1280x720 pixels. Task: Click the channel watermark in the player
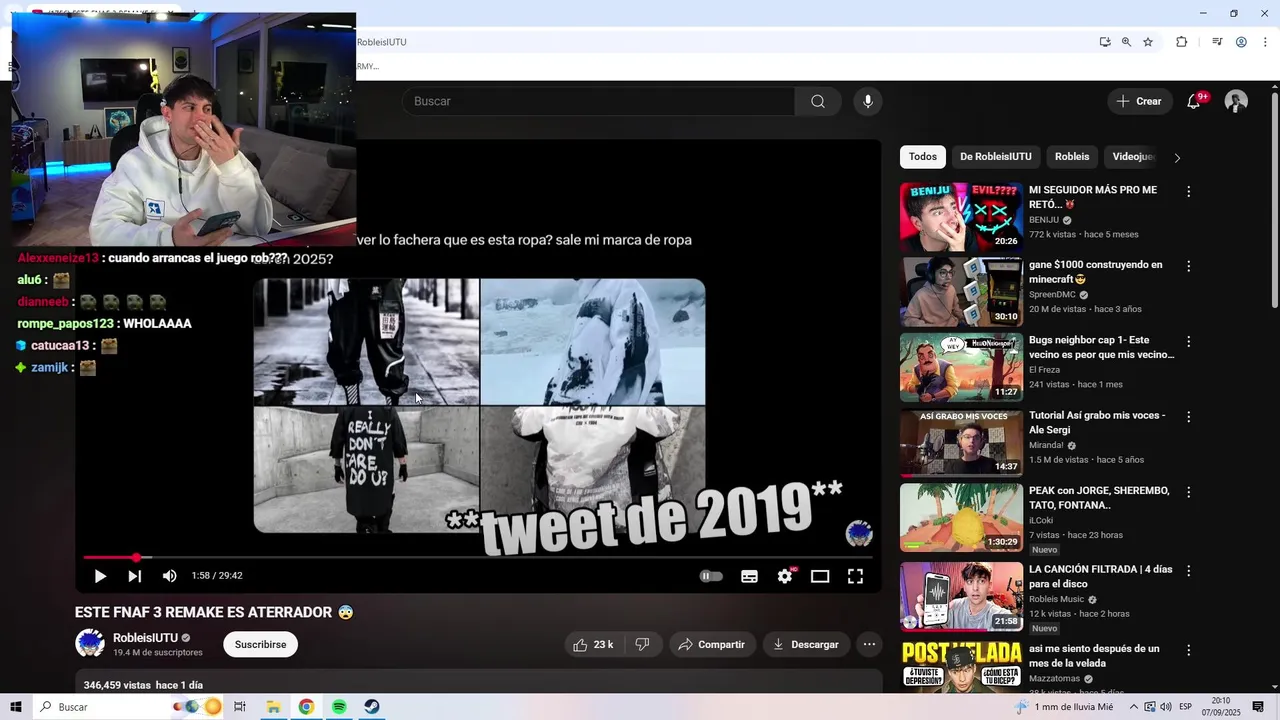[859, 533]
